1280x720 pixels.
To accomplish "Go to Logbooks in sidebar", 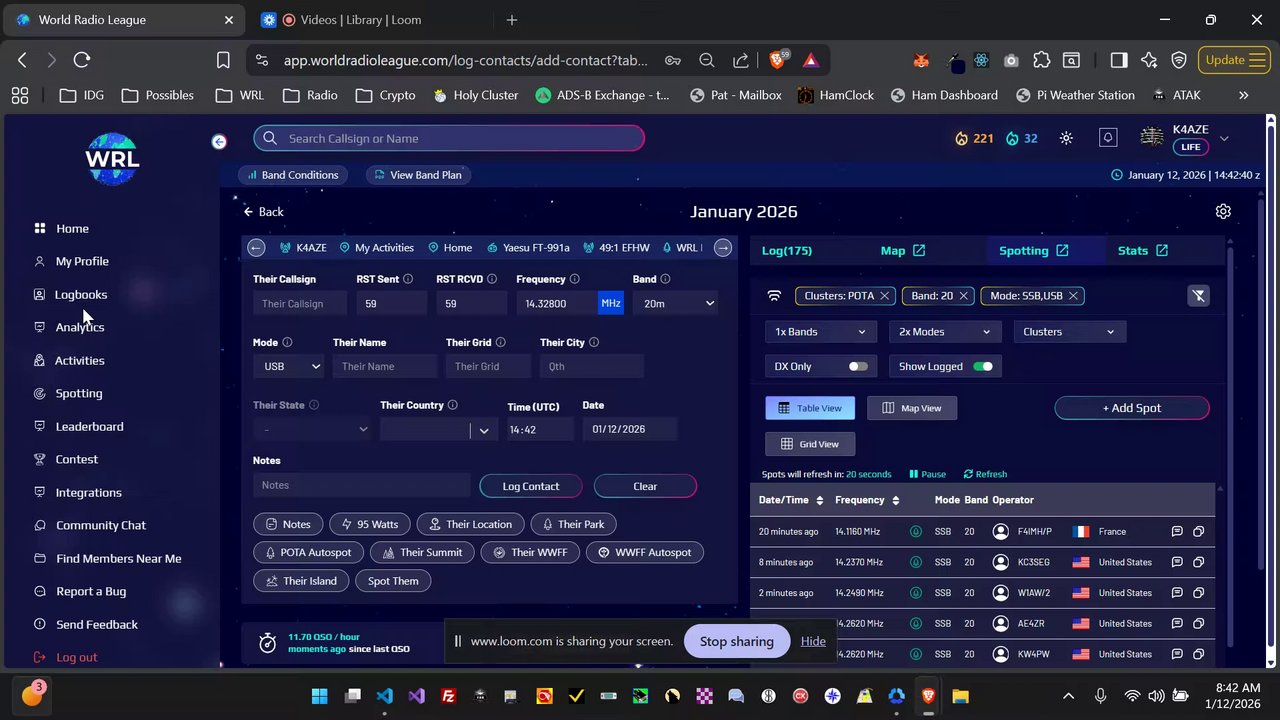I will pyautogui.click(x=81, y=294).
